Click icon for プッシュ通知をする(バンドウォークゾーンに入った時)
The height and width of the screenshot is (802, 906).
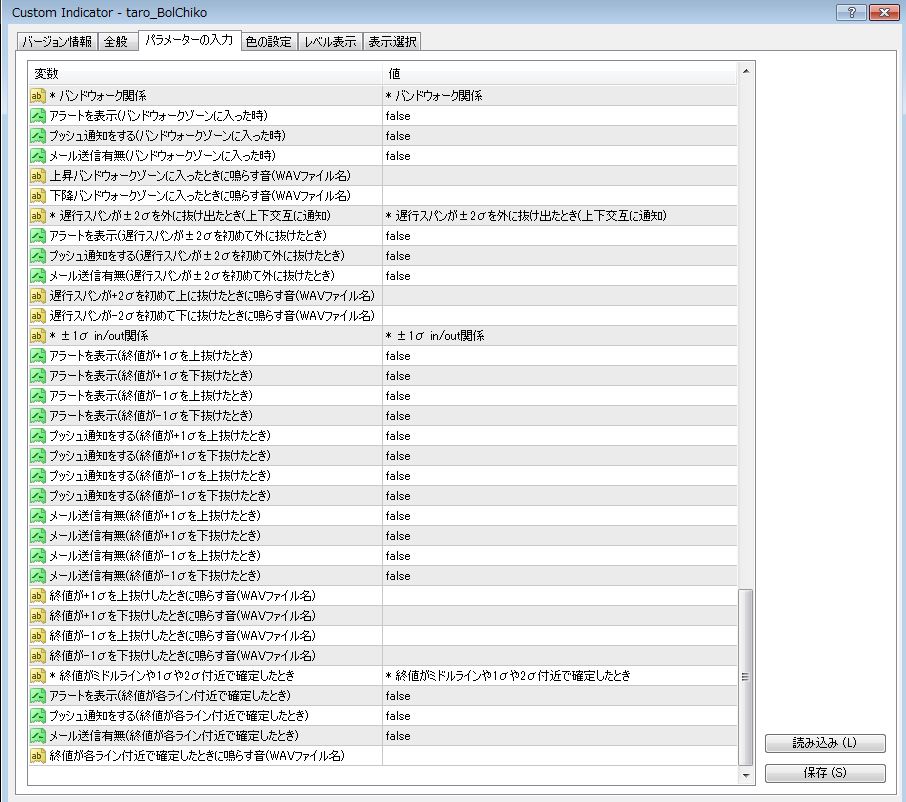[38, 136]
